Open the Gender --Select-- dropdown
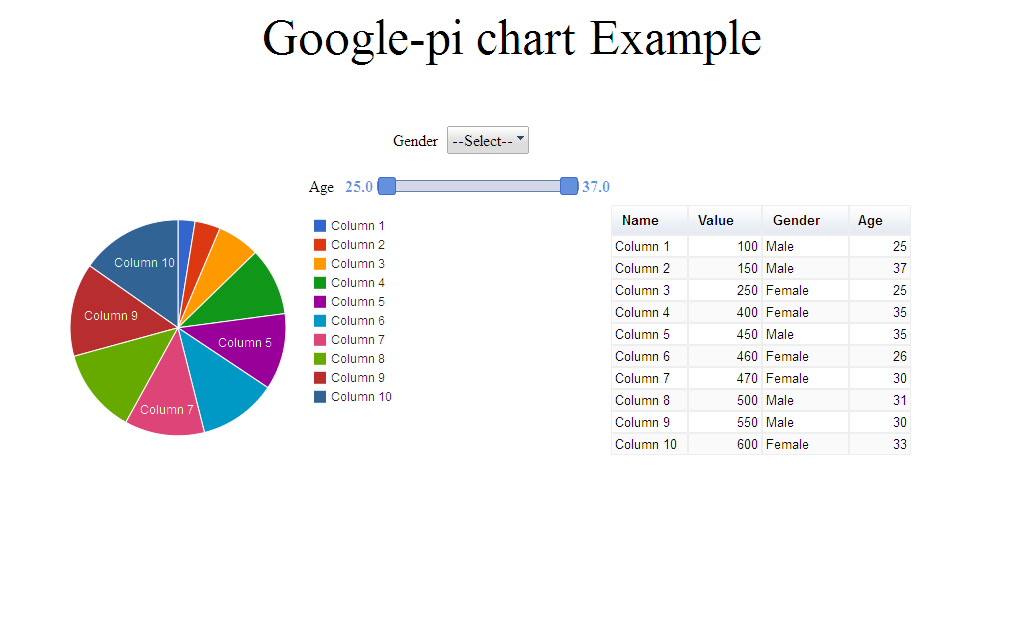 click(x=487, y=140)
